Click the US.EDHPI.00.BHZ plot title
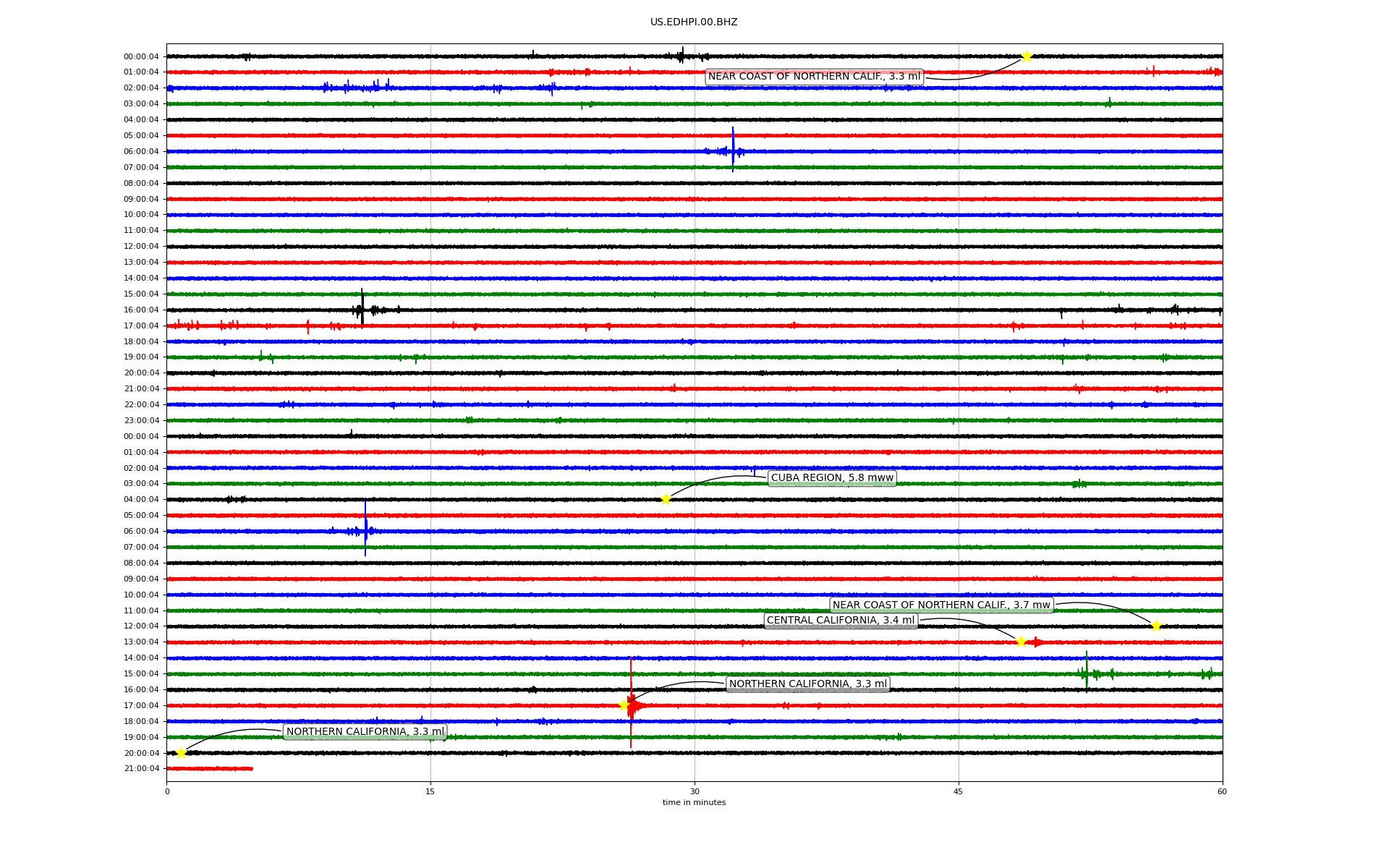 pyautogui.click(x=694, y=22)
